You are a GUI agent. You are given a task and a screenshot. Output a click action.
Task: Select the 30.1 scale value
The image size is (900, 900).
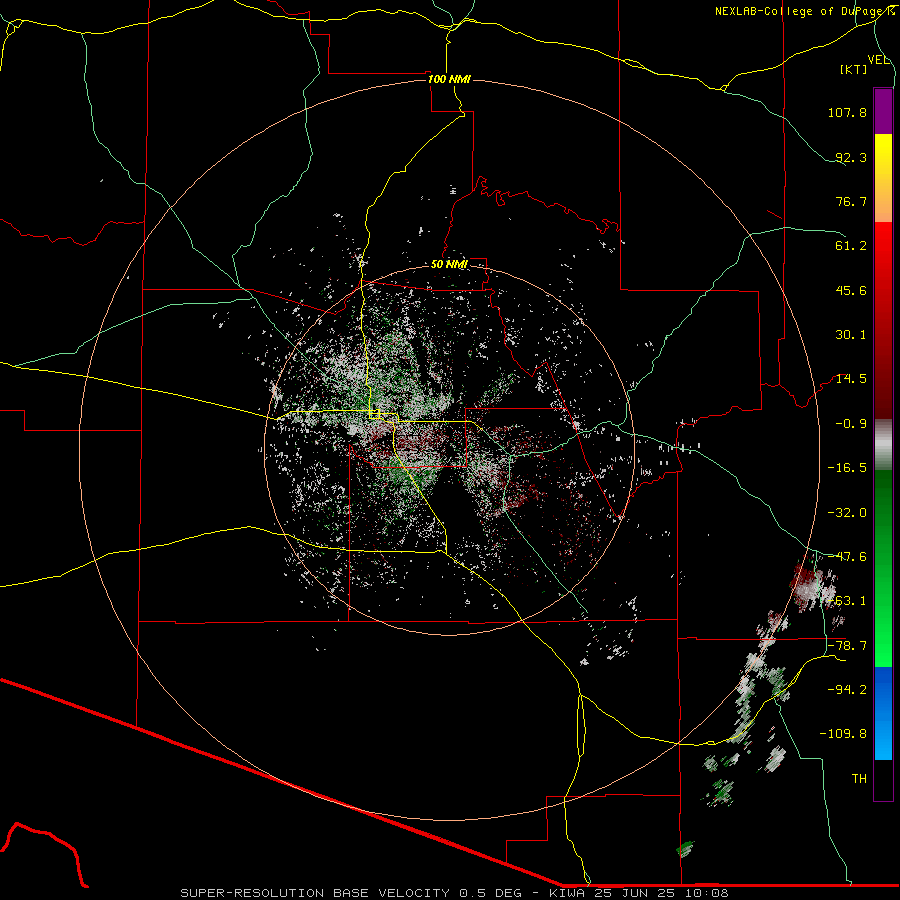click(851, 335)
